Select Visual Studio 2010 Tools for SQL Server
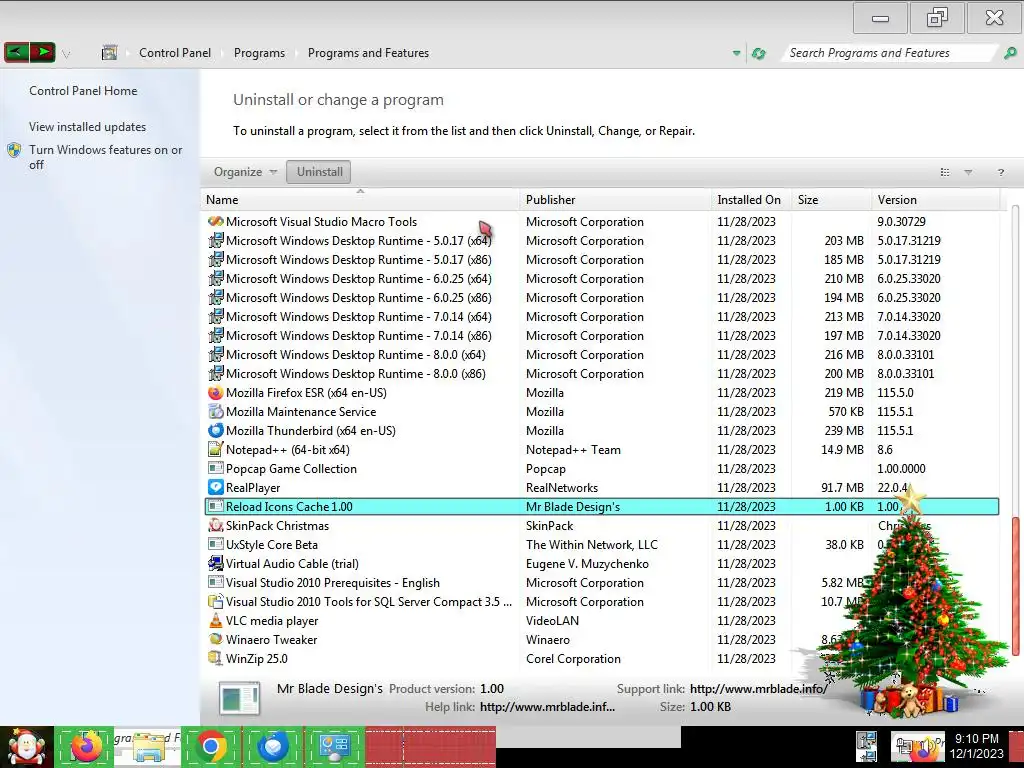The width and height of the screenshot is (1024, 768). pyautogui.click(x=601, y=601)
